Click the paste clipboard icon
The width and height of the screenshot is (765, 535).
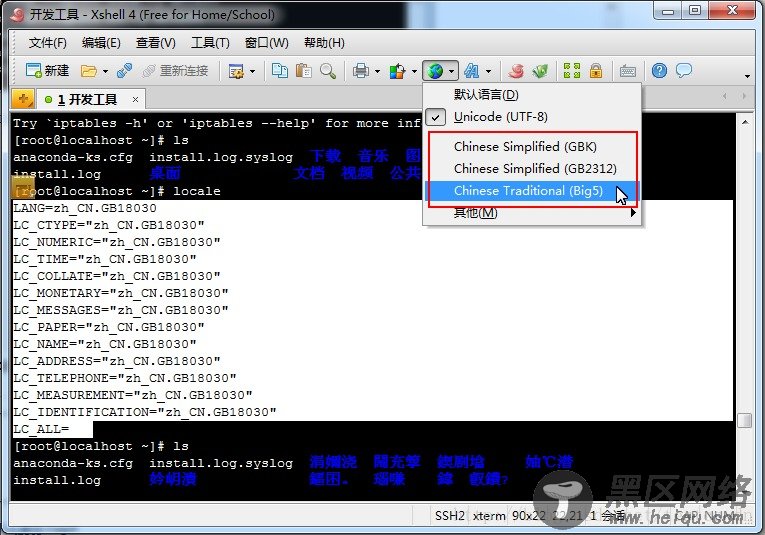click(x=303, y=71)
